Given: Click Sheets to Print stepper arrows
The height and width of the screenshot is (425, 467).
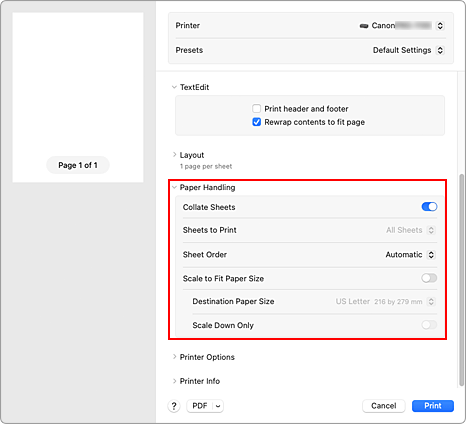Looking at the screenshot, I should 431,230.
